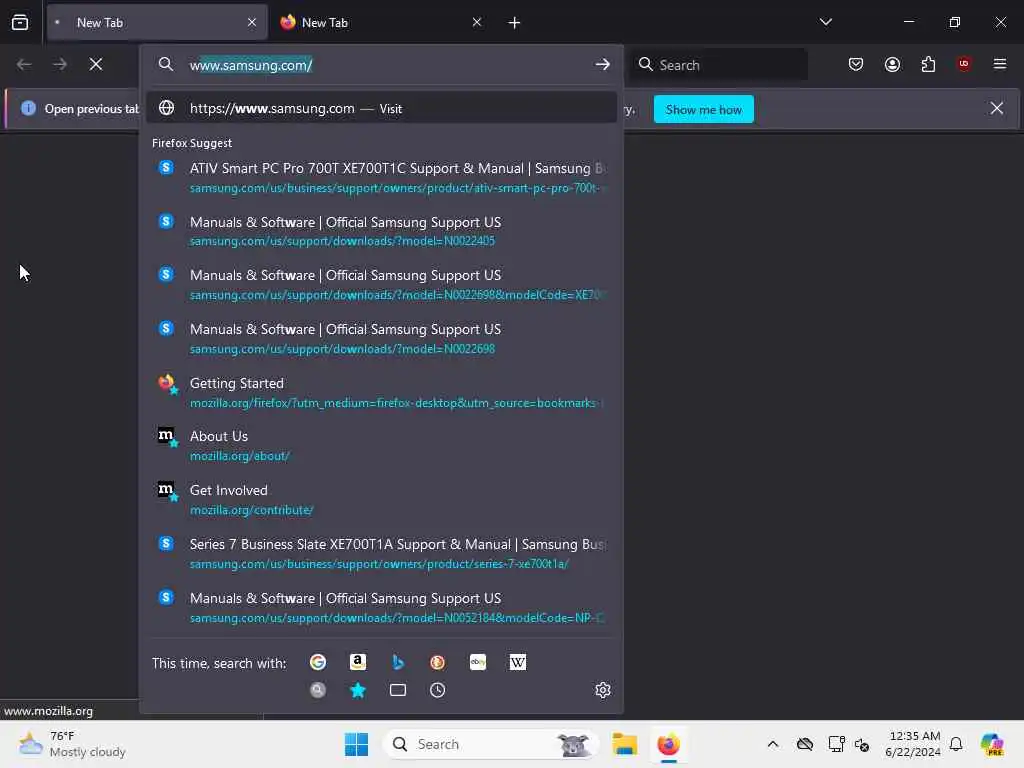Expand the list all tabs dropdown
Screen dimensions: 1024x768
tap(825, 22)
